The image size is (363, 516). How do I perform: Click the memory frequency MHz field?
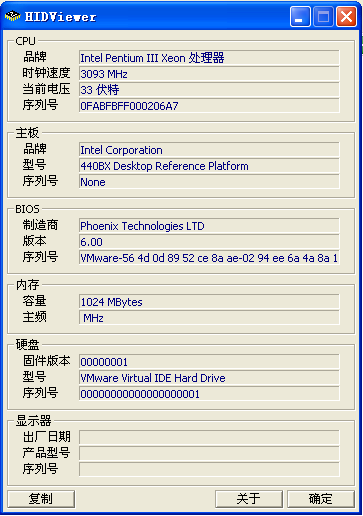tap(209, 318)
